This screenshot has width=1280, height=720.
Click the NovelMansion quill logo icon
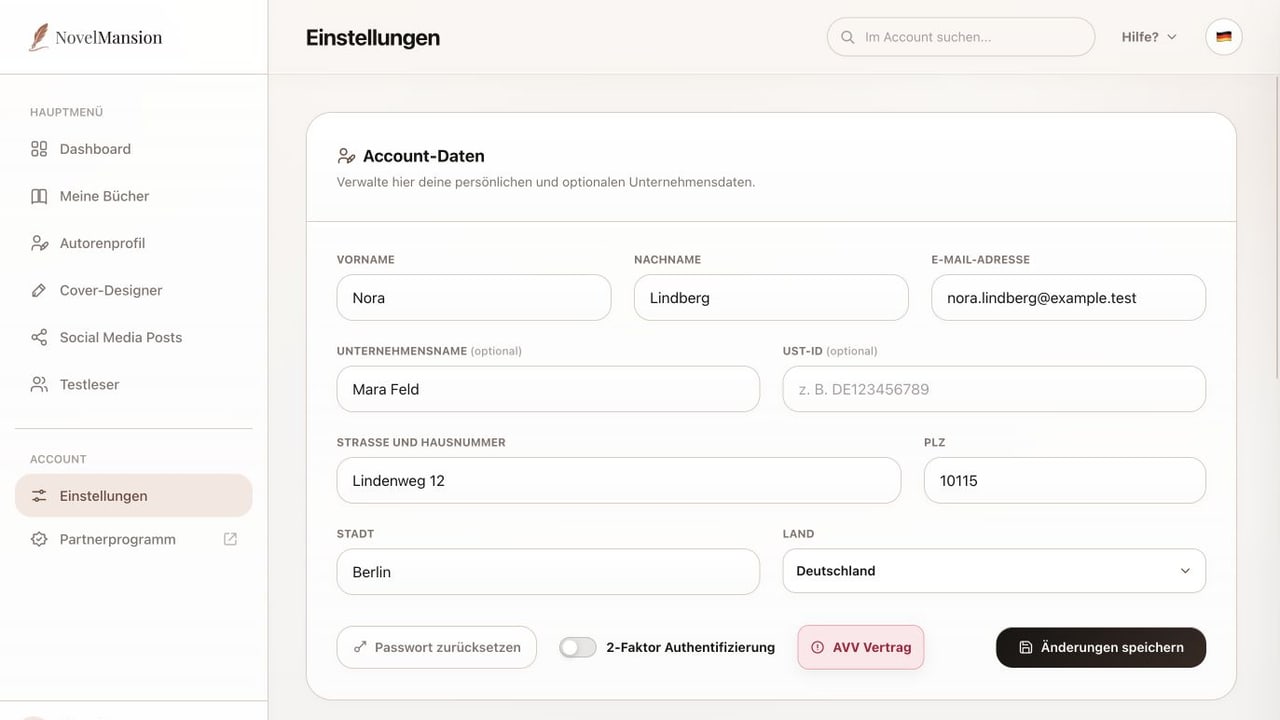[x=39, y=37]
